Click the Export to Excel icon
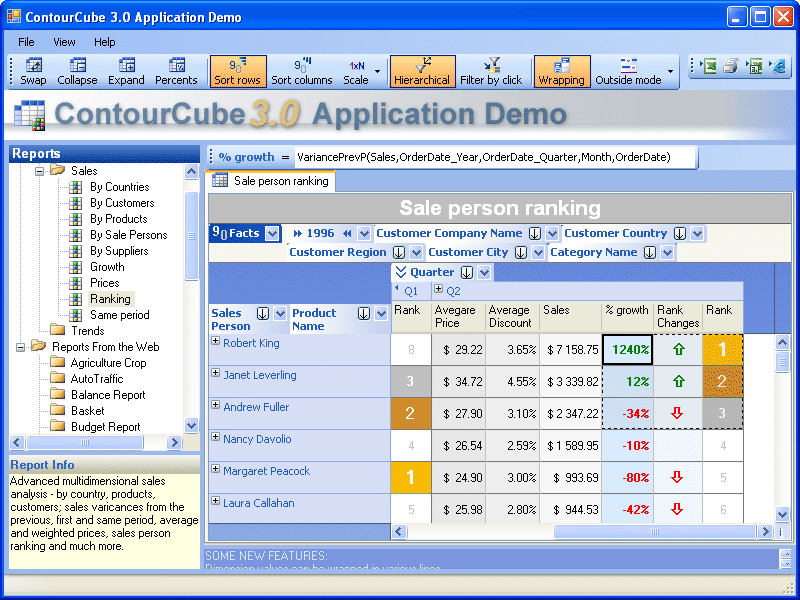This screenshot has width=800, height=600. coord(708,66)
